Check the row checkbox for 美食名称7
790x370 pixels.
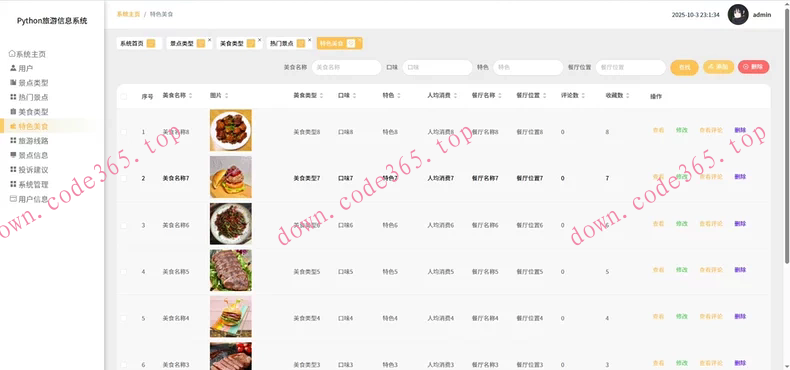click(124, 178)
